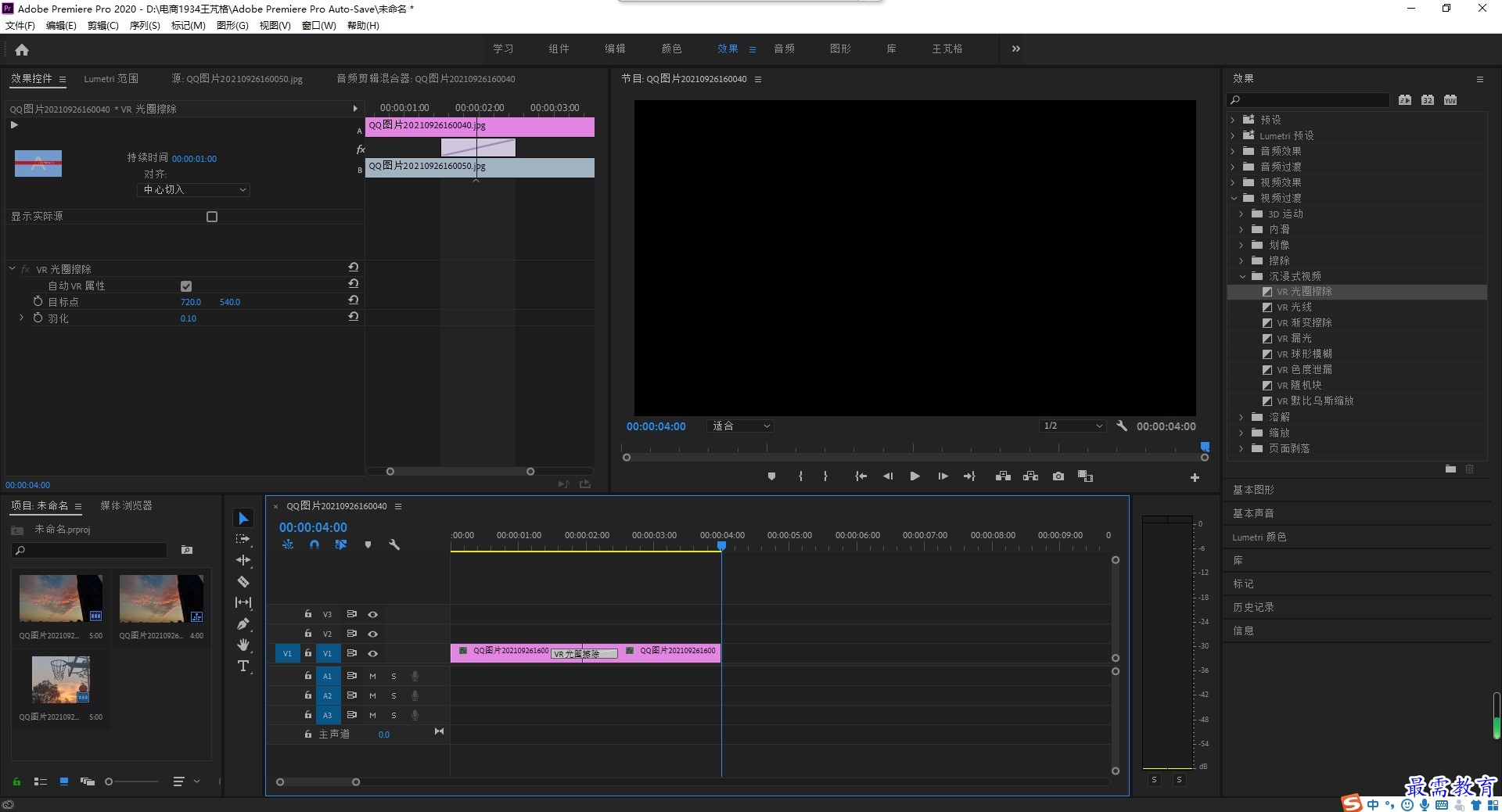Collapse 沉浸式视频 folder
This screenshot has height=812, width=1502.
1242,276
